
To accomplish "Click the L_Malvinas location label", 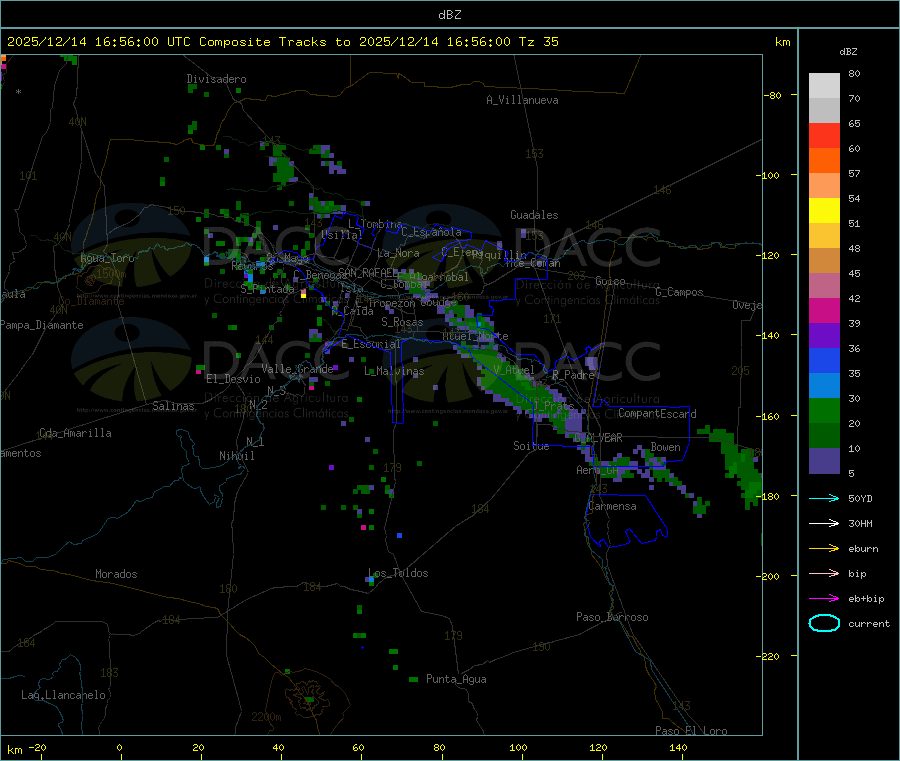I will tap(394, 371).
